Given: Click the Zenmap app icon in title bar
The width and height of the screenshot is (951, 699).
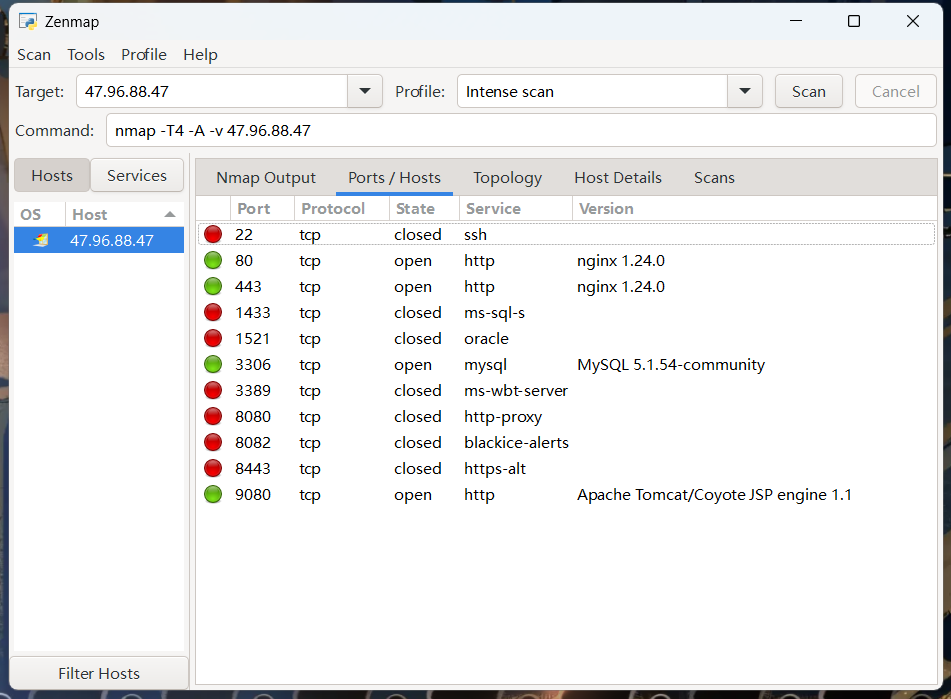Looking at the screenshot, I should [x=28, y=22].
